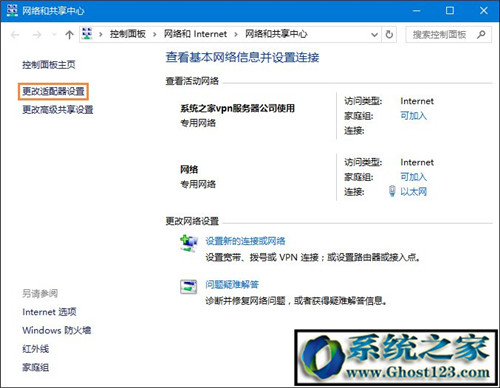
Task: Click the search magnifier icon
Action: pos(481,34)
